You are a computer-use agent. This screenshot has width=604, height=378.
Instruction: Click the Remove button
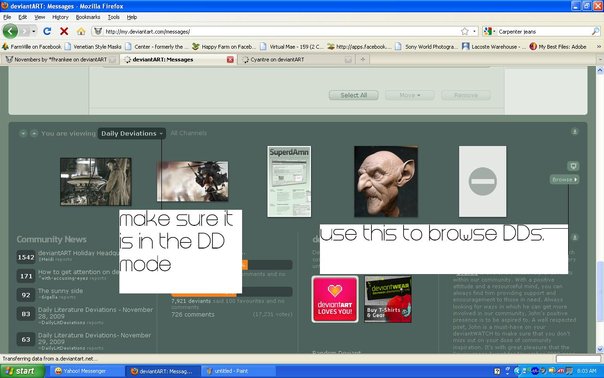coord(466,95)
